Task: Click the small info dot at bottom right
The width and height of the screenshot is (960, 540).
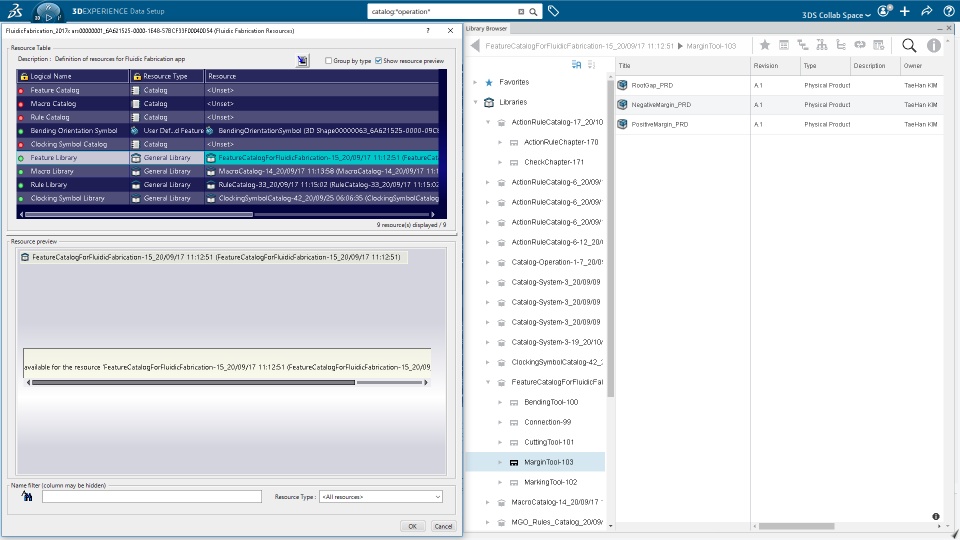Action: point(936,517)
